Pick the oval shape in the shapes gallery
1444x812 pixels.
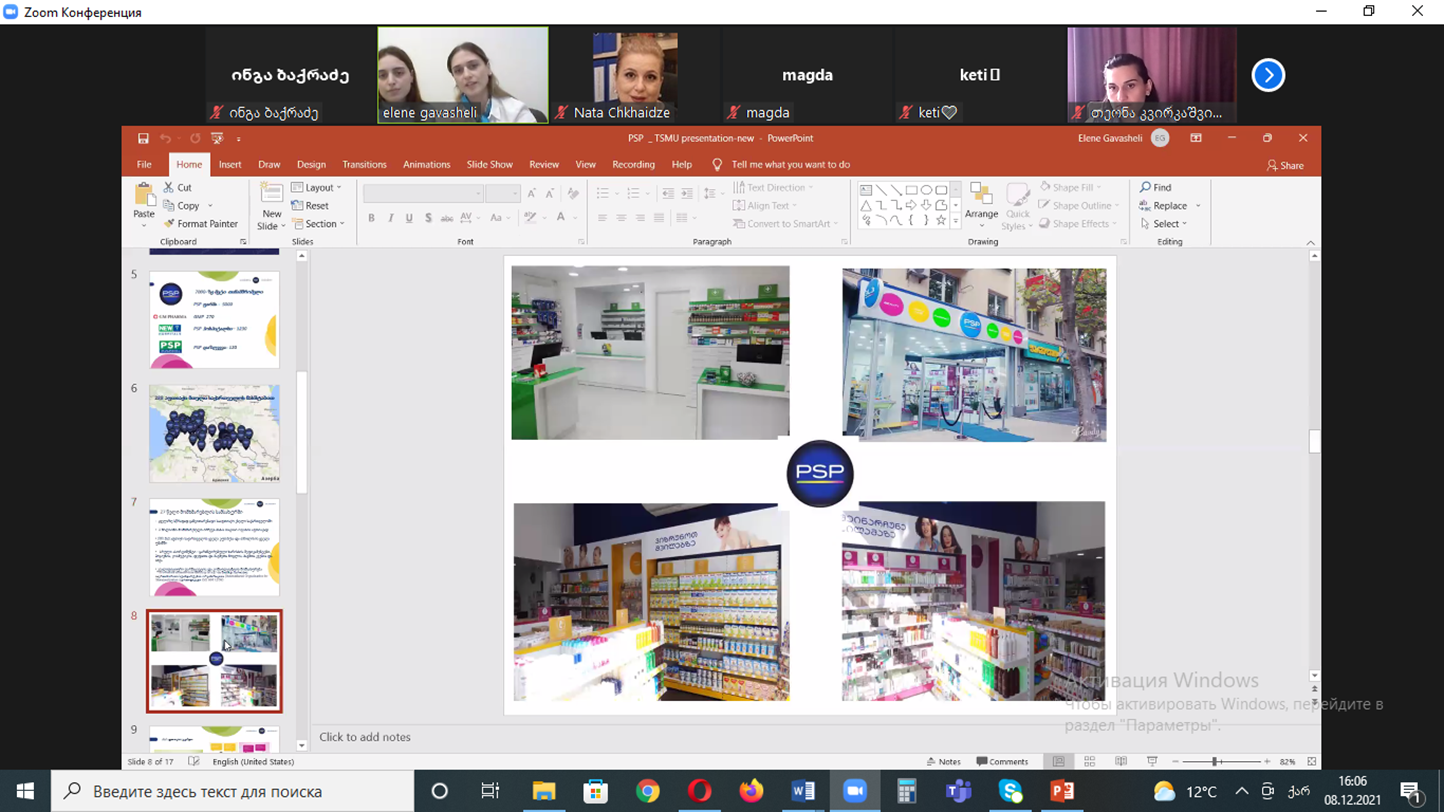926,190
